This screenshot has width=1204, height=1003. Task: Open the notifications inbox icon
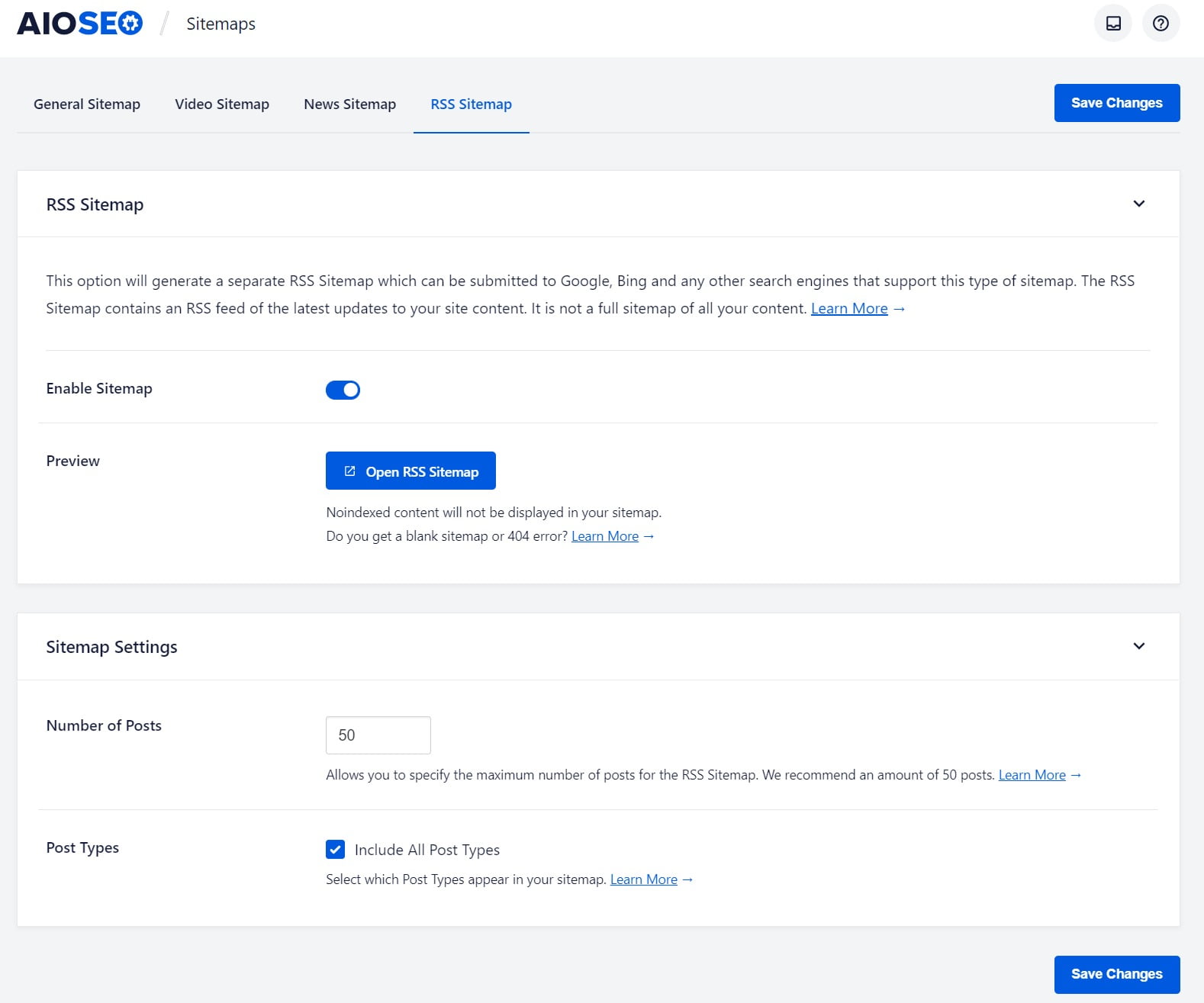pos(1113,24)
